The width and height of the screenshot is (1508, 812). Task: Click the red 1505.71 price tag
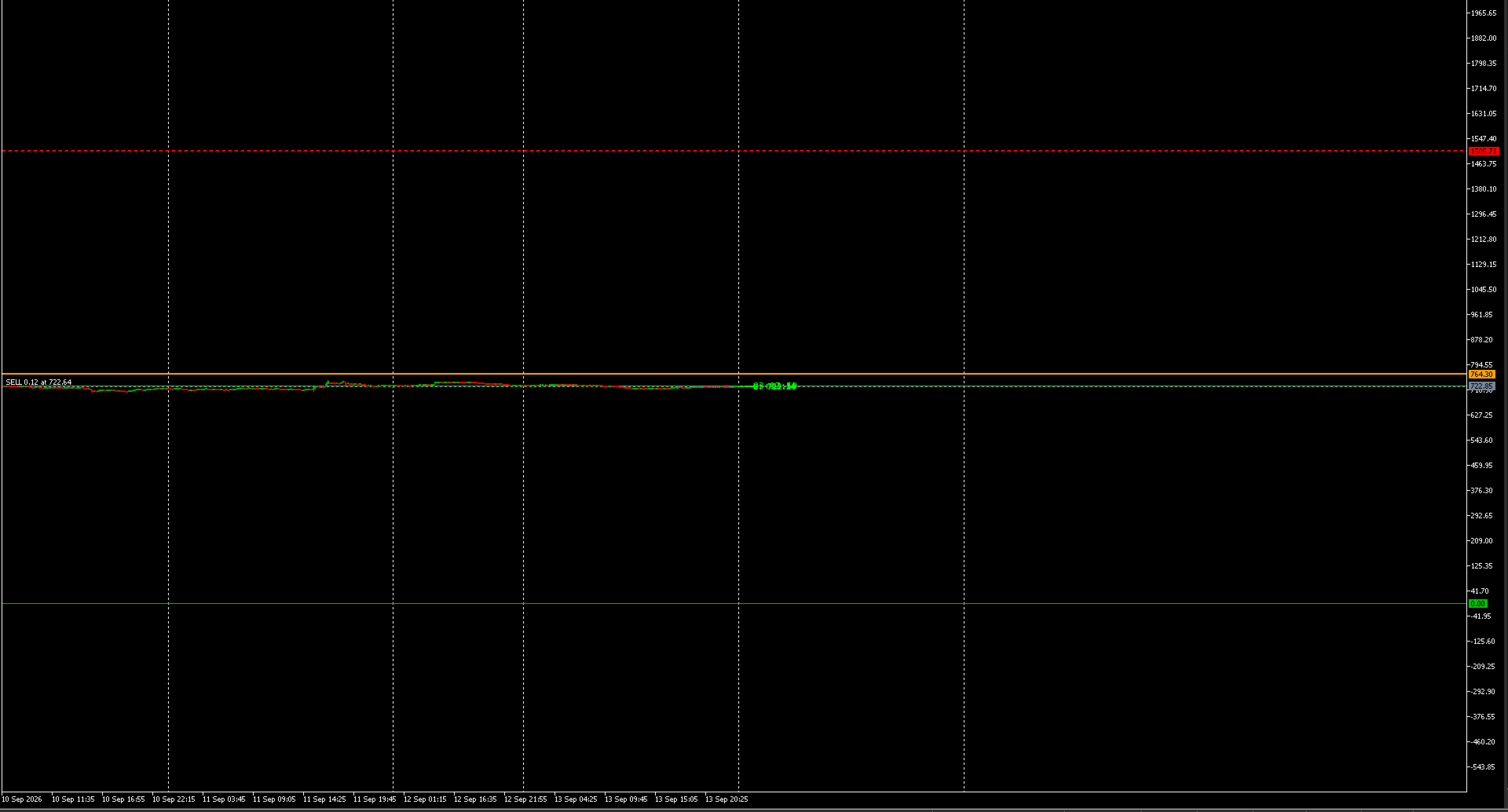tap(1484, 151)
